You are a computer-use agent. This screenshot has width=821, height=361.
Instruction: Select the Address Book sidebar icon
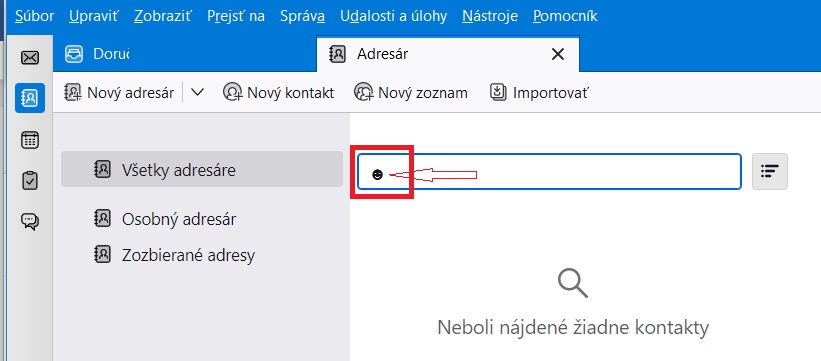[x=30, y=97]
